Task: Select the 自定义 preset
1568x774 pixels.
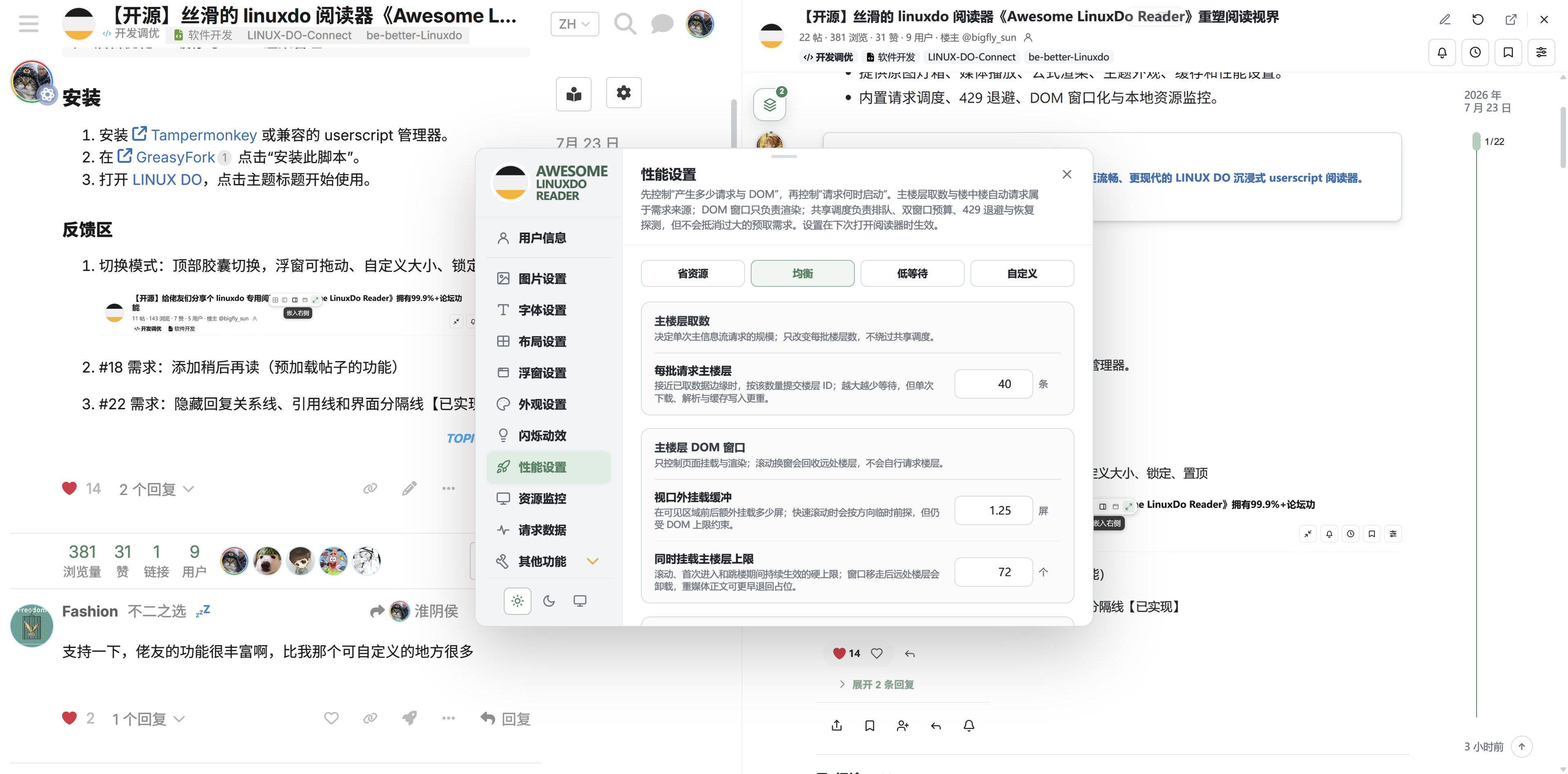Action: point(1022,273)
